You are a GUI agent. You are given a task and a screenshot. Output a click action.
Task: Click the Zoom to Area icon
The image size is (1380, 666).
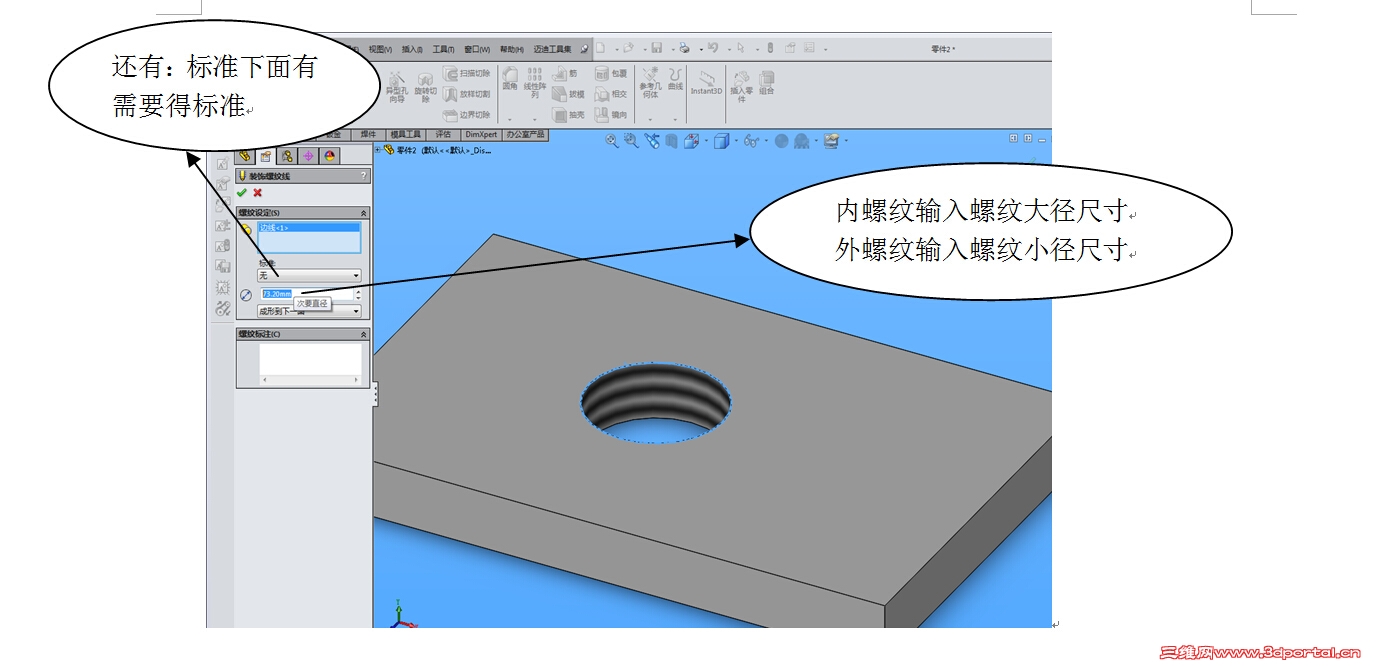[x=631, y=141]
